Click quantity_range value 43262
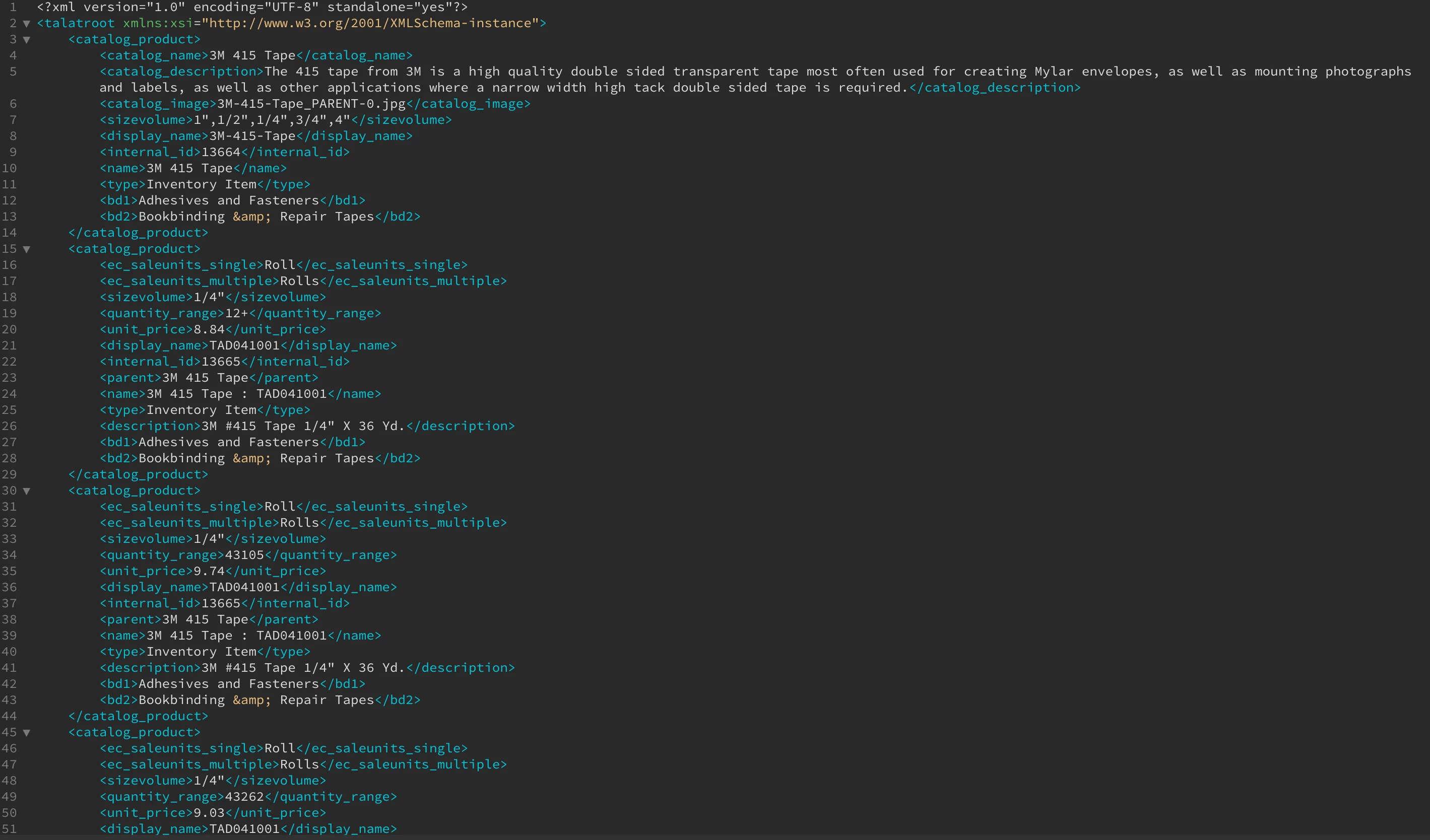 pos(244,797)
